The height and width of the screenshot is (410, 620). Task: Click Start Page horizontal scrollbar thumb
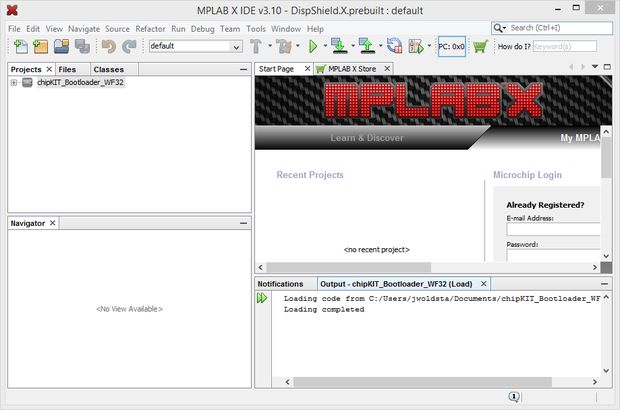click(x=348, y=267)
